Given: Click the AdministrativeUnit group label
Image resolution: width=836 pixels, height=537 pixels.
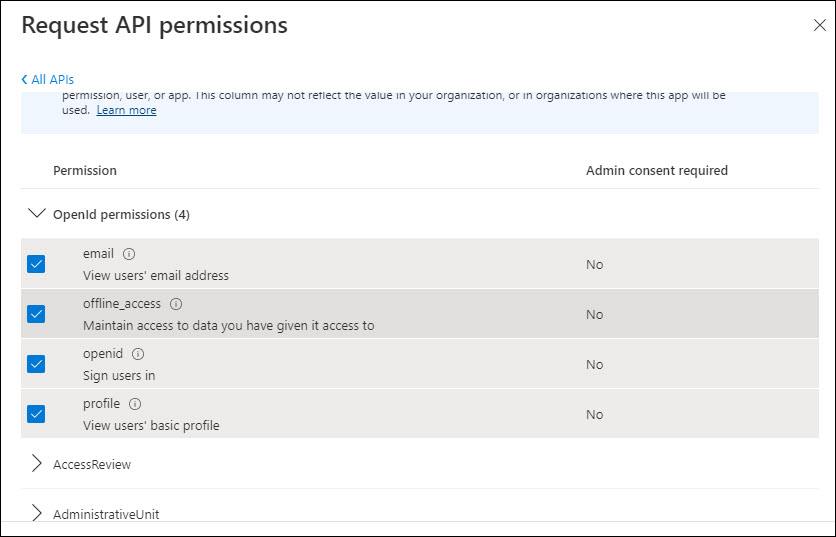Looking at the screenshot, I should [x=106, y=514].
